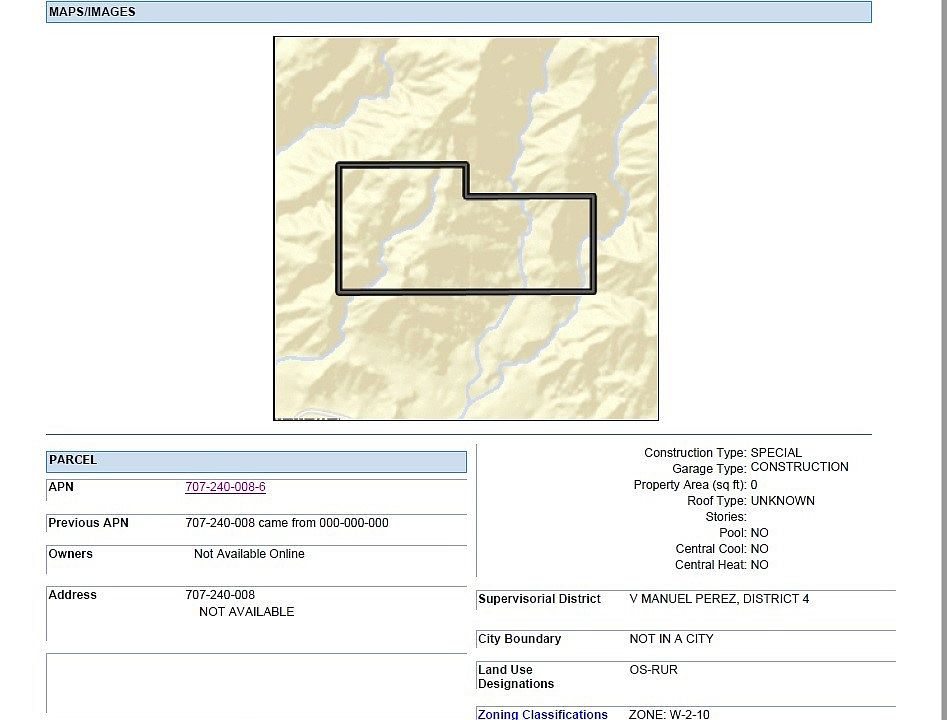Viewport: 947px width, 720px height.
Task: Click the Address row label
Action: click(x=72, y=595)
